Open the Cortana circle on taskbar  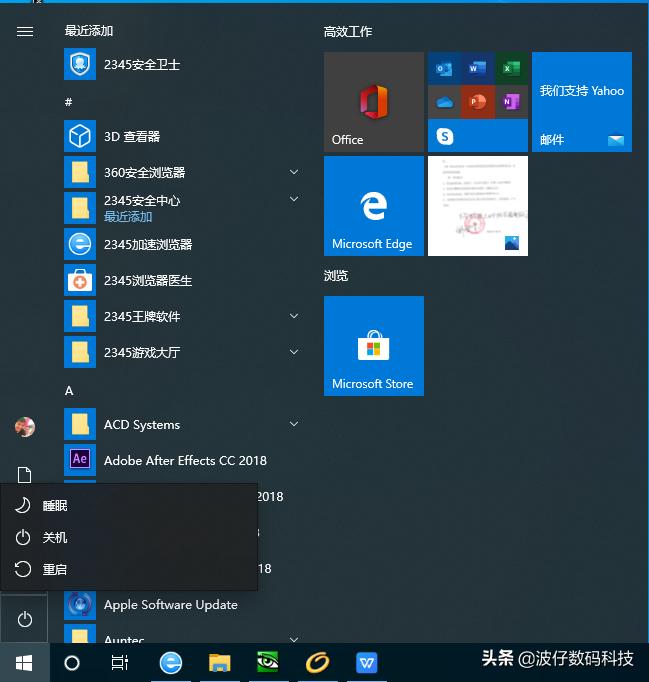72,663
